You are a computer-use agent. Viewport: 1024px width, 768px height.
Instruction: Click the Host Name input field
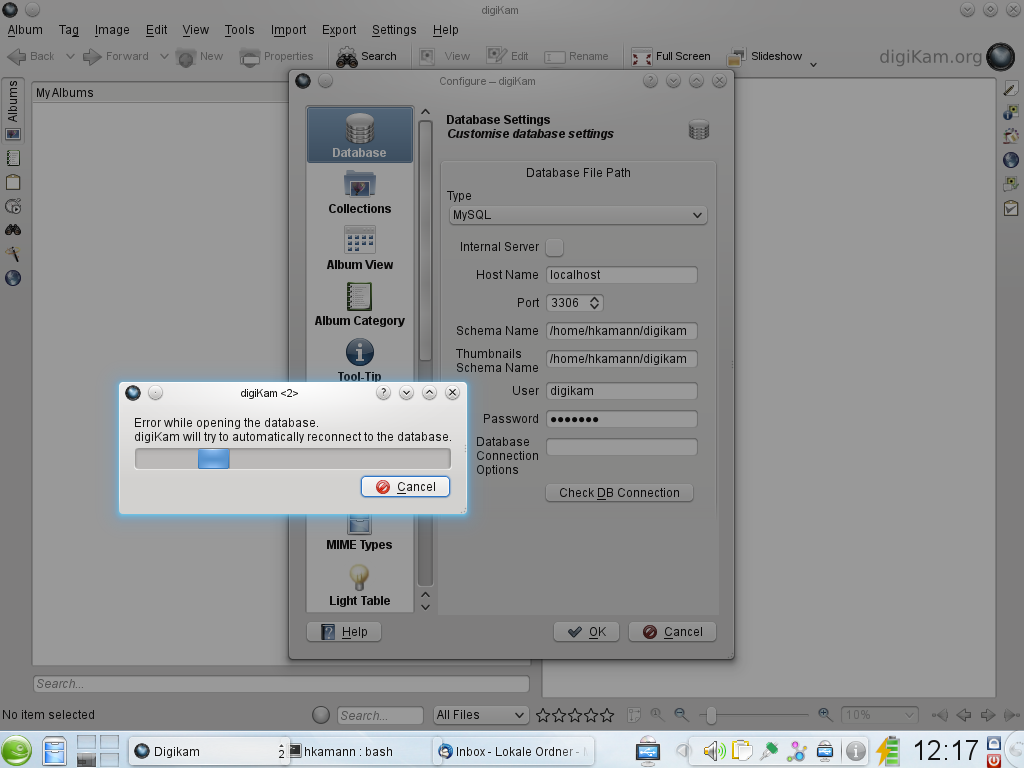point(621,275)
